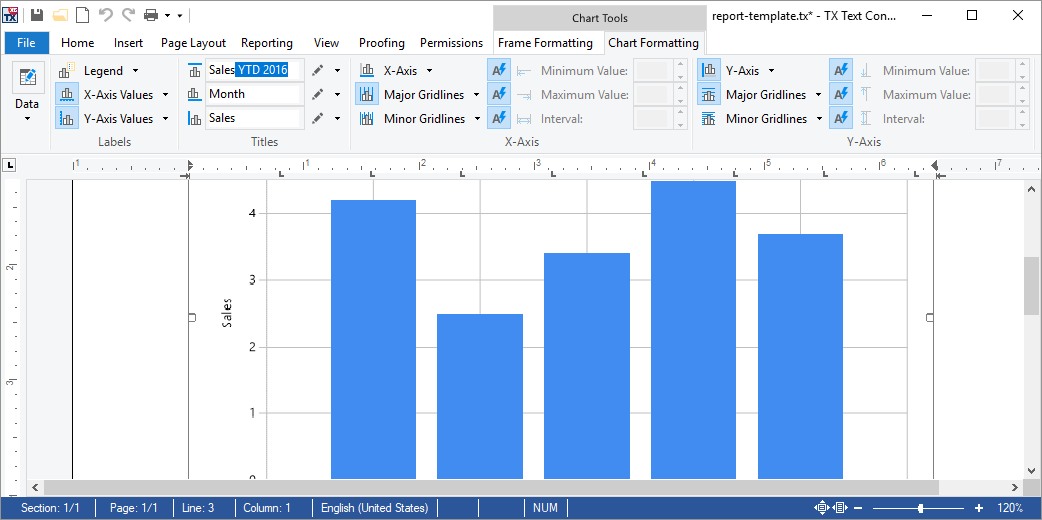This screenshot has height=520, width=1042.
Task: Expand Y-Axis Values dropdown arrow
Action: point(165,118)
